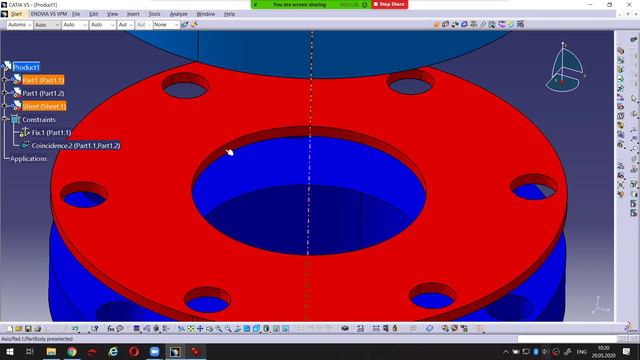This screenshot has height=360, width=640.
Task: Click the compass in viewport corner
Action: pyautogui.click(x=565, y=67)
